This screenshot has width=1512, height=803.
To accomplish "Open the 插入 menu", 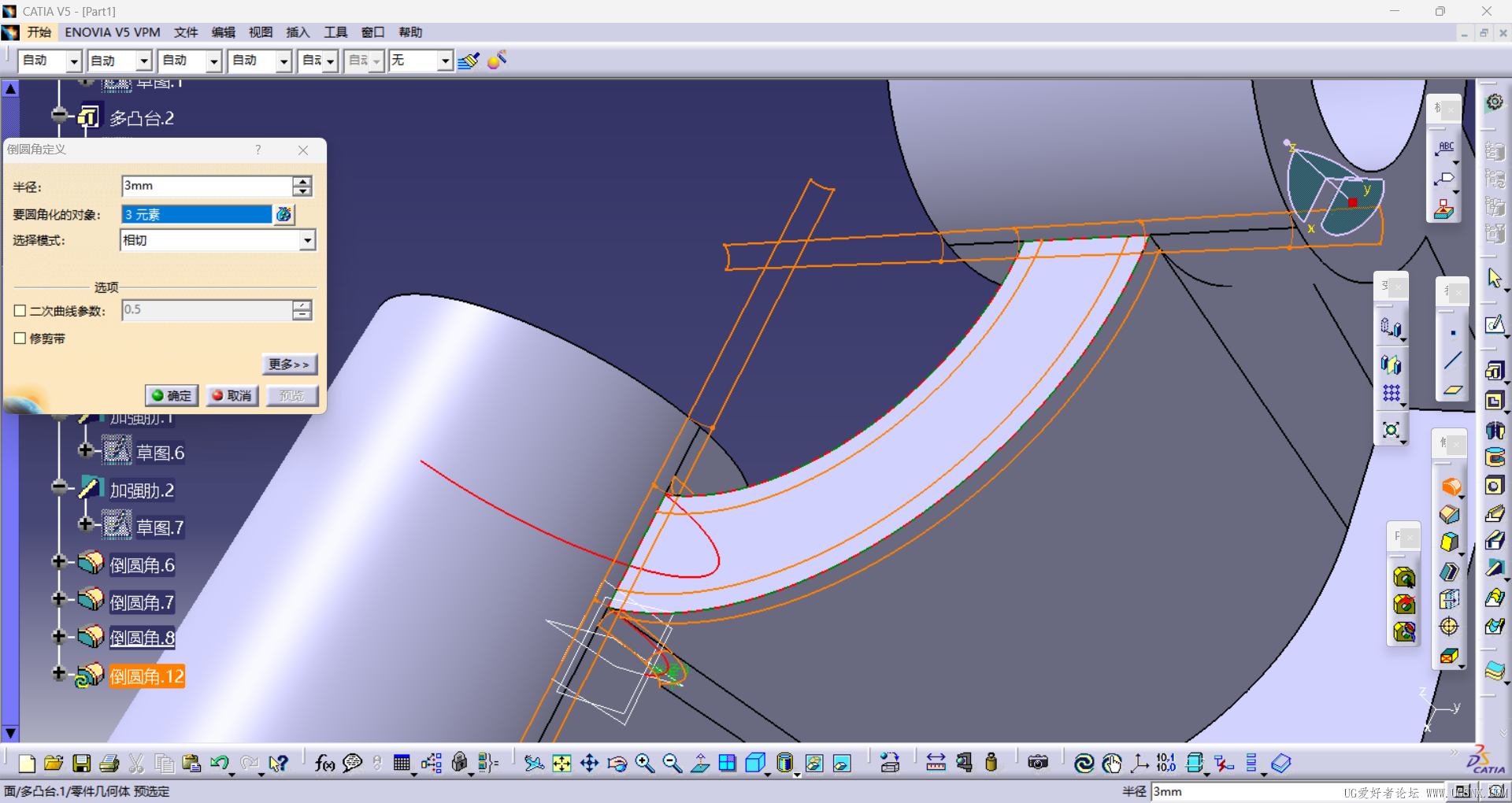I will (298, 32).
